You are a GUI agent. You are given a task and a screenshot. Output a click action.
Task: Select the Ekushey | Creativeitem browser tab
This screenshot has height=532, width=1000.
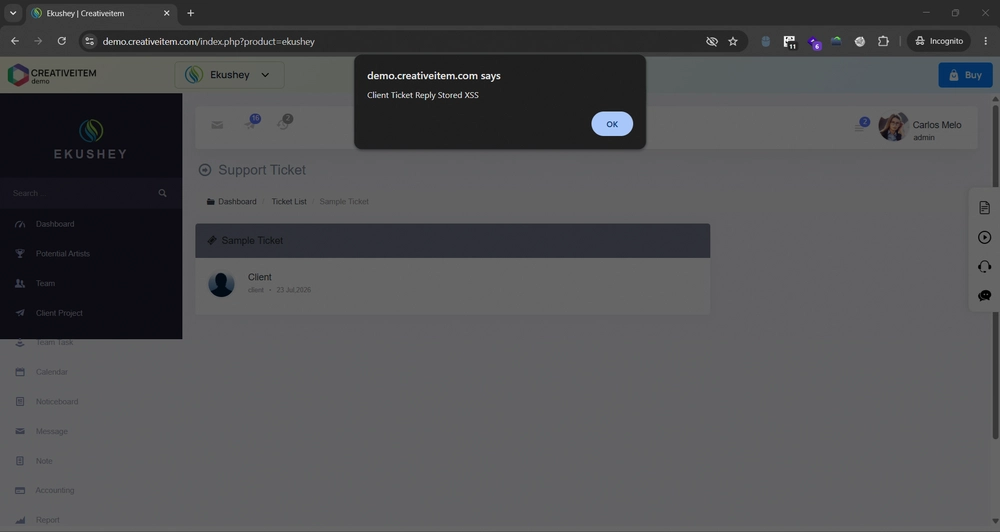[101, 13]
